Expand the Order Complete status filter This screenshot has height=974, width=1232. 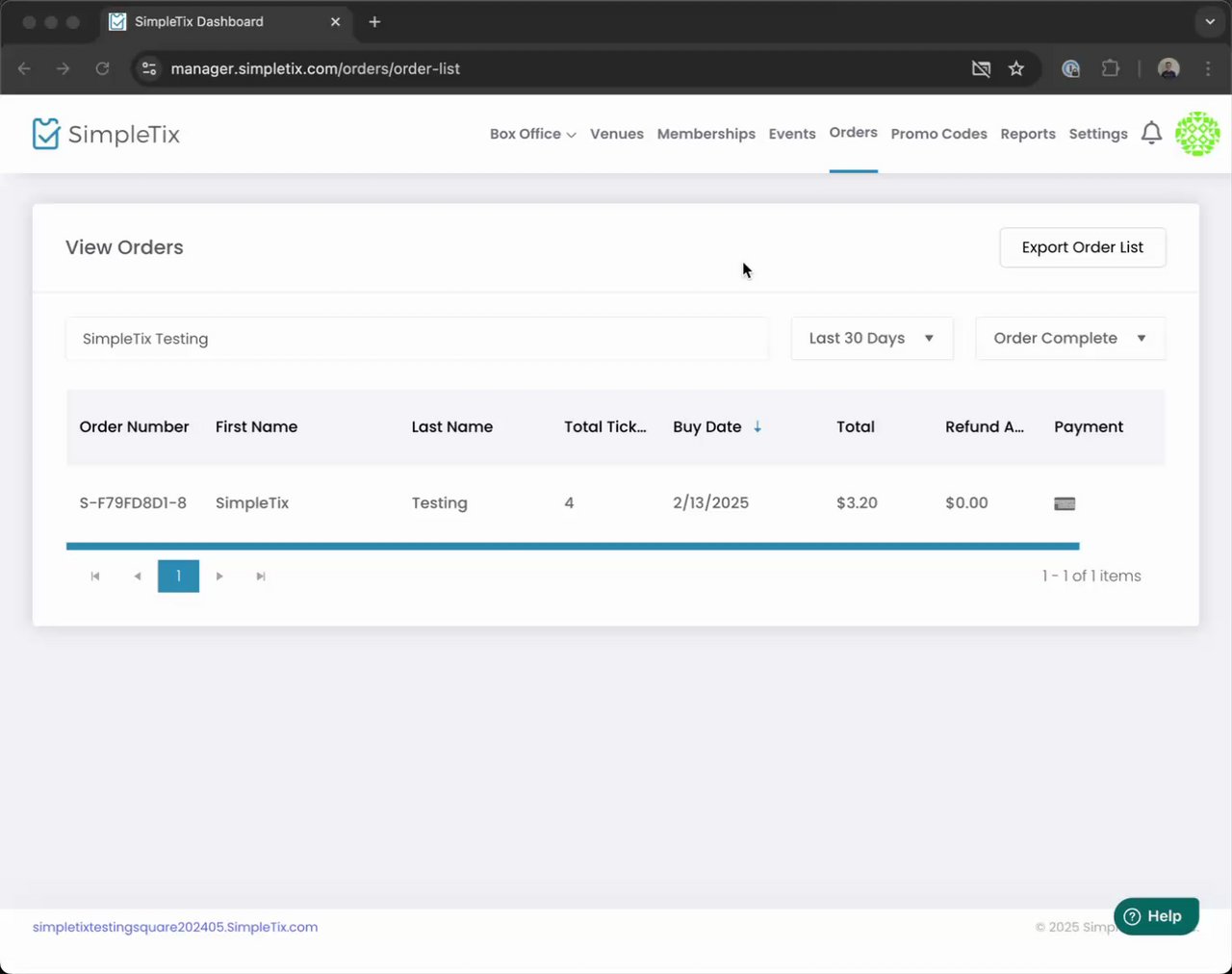[x=1069, y=339]
